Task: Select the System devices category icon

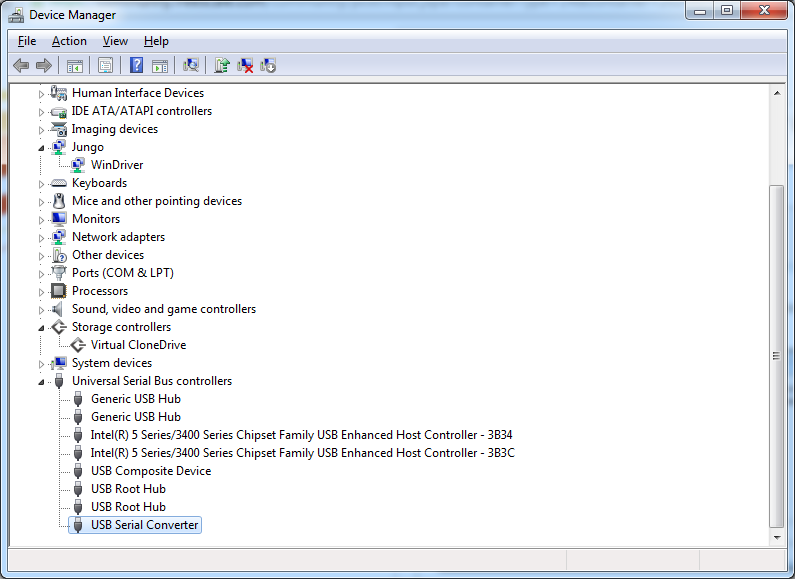Action: (59, 363)
